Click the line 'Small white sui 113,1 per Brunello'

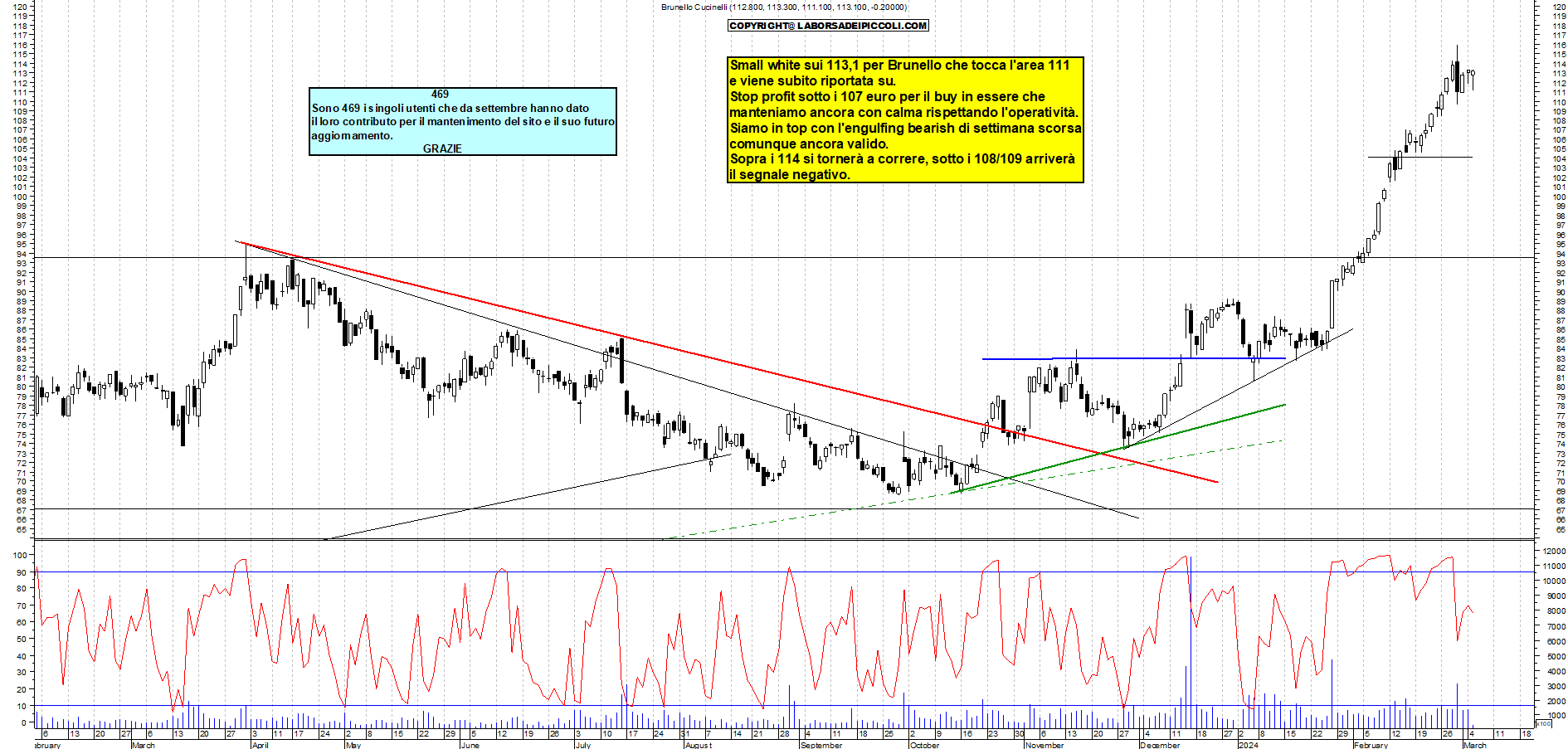point(899,65)
